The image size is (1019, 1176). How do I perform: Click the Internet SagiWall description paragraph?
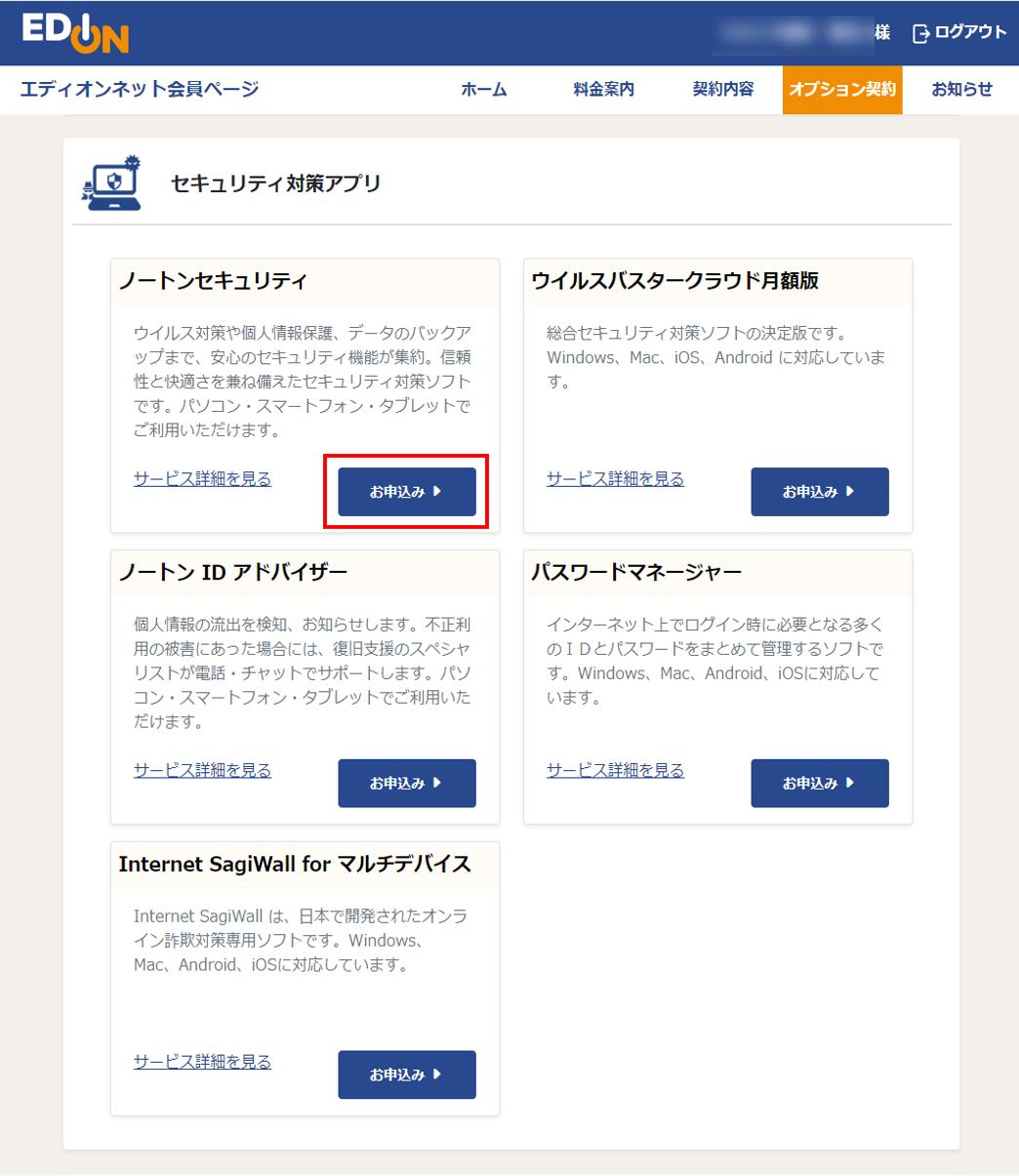[x=301, y=941]
